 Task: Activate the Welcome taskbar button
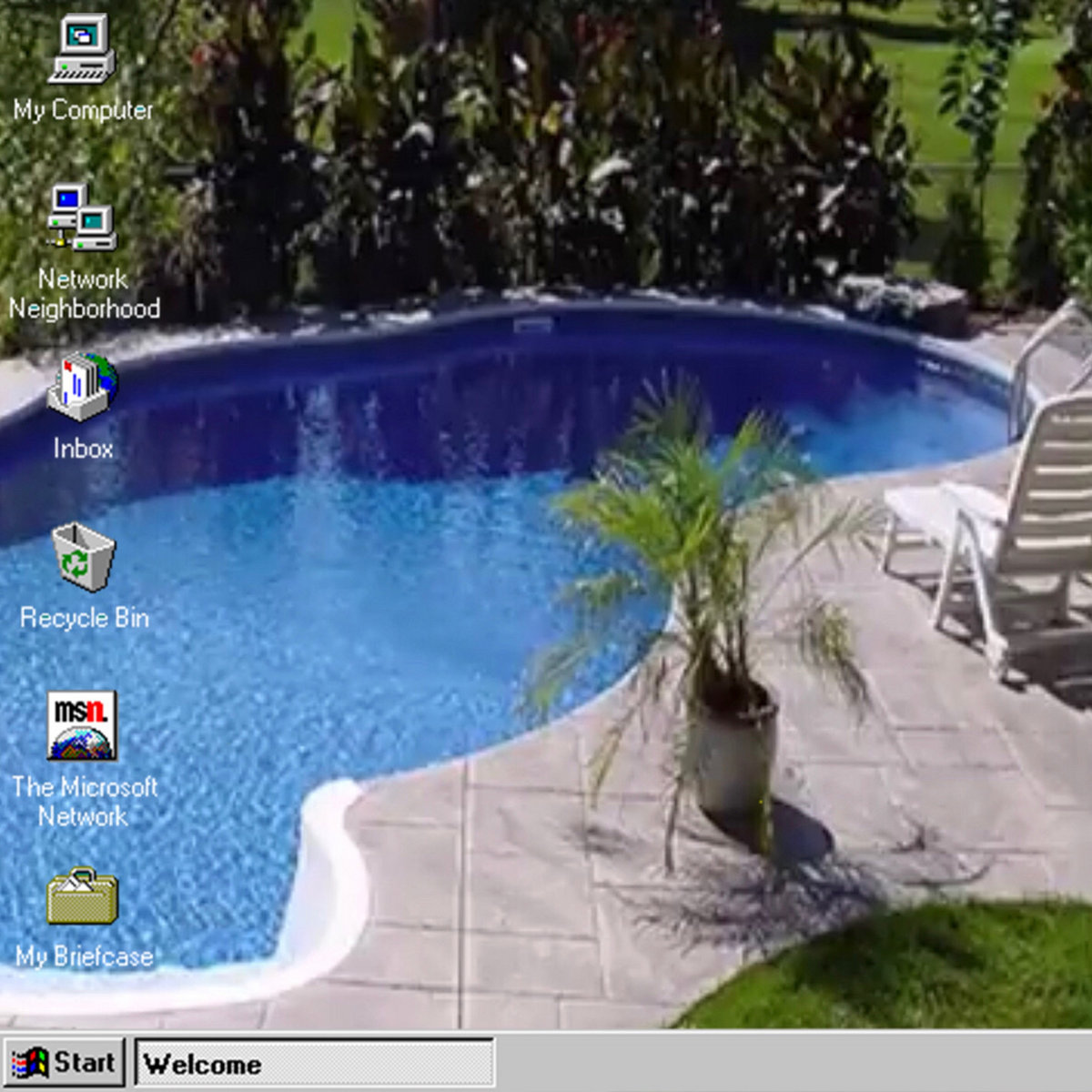(314, 1063)
